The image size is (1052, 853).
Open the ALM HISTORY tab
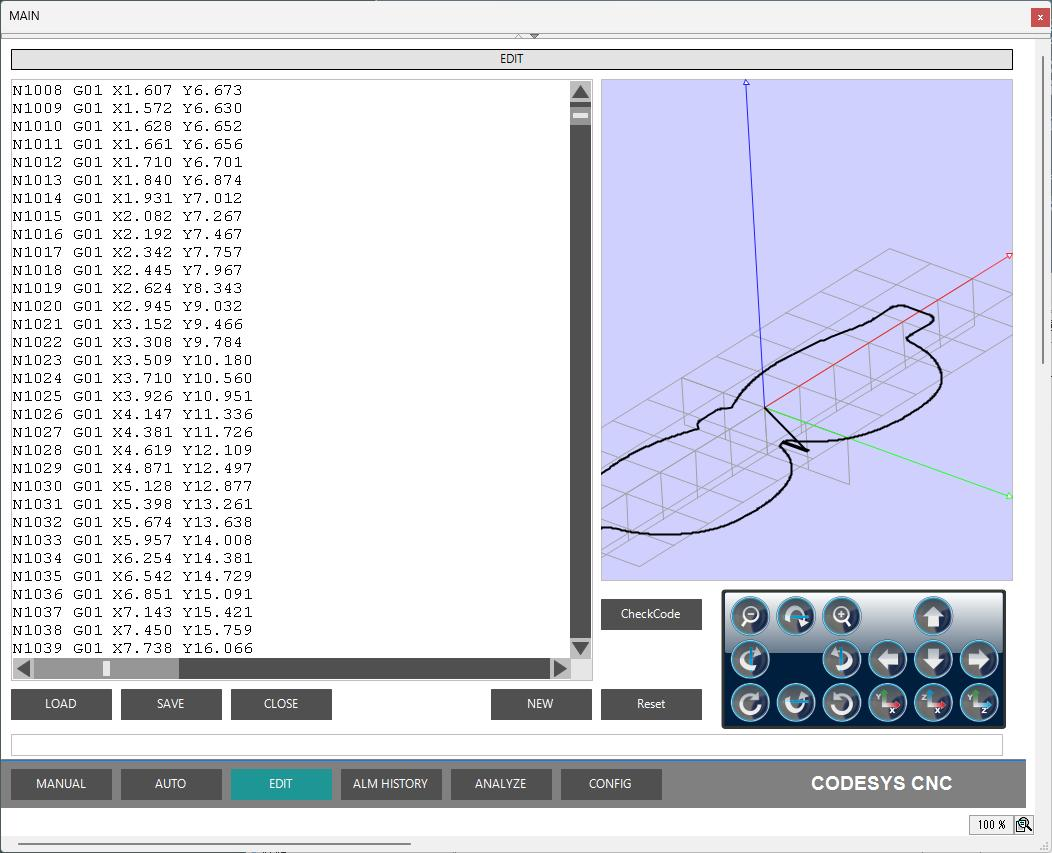[x=391, y=784]
